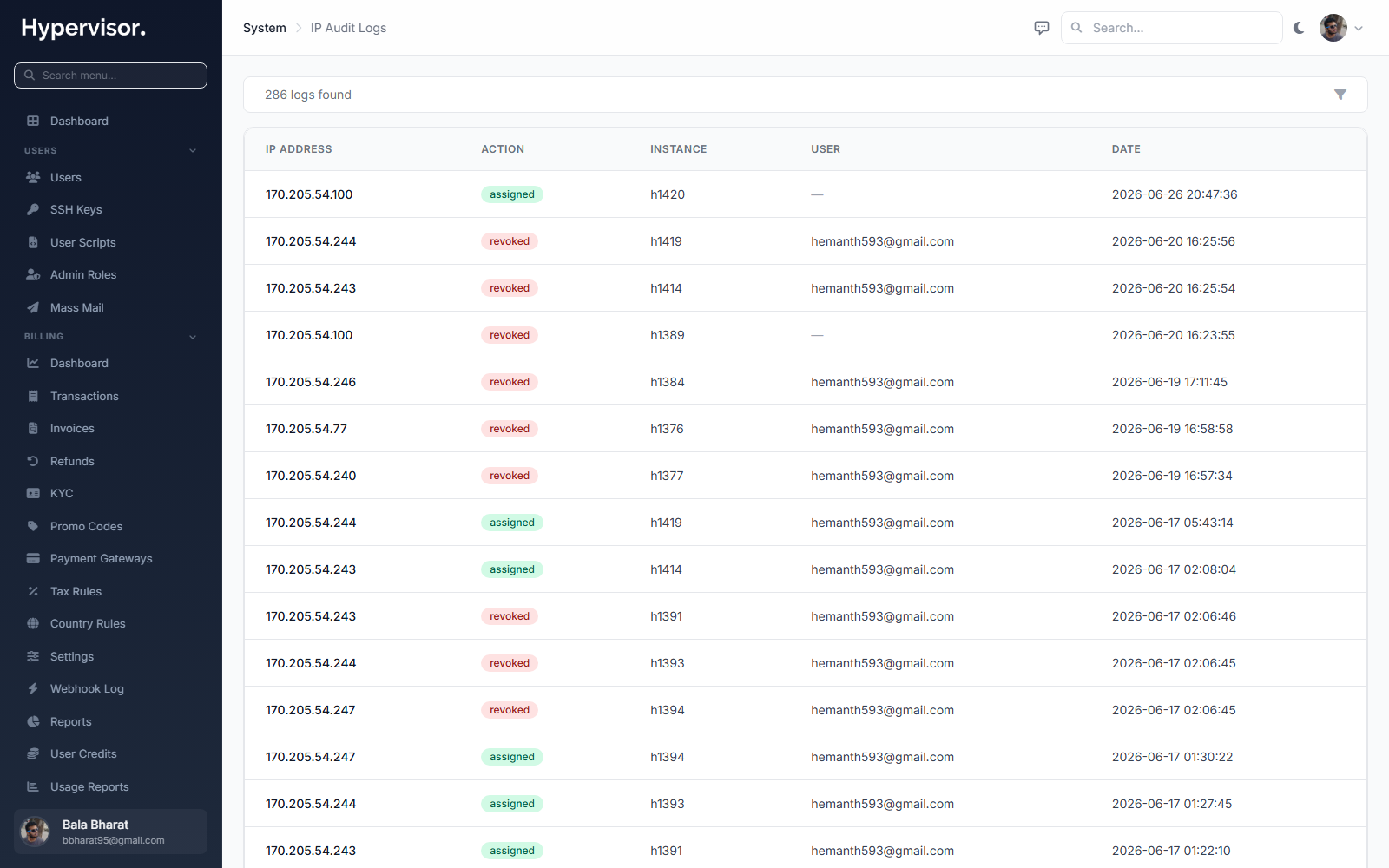Open Payment Gateways menu item
1389x868 pixels.
point(111,558)
